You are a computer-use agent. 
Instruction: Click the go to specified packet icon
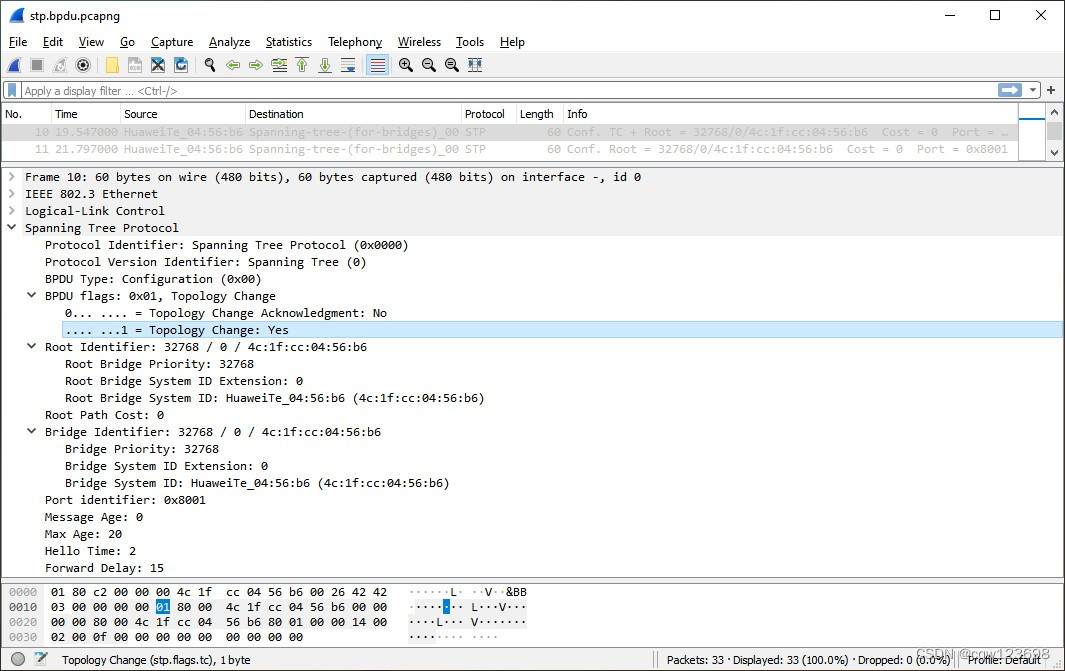pyautogui.click(x=279, y=65)
